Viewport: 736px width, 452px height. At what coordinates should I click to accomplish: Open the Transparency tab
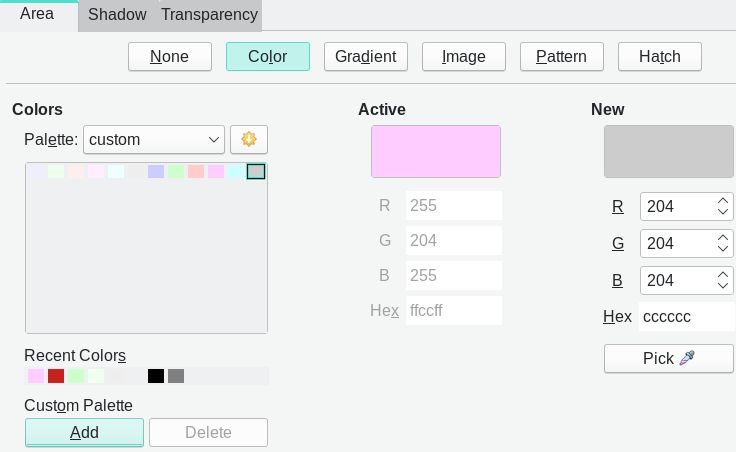click(209, 15)
